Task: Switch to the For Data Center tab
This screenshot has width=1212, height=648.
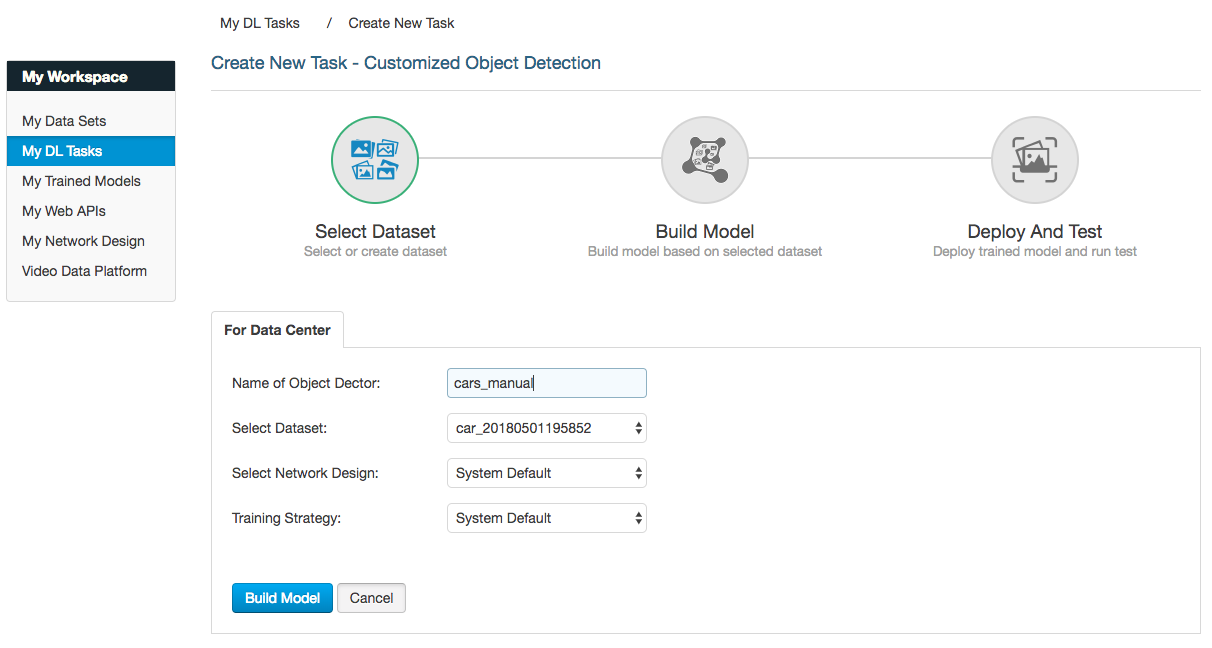Action: pyautogui.click(x=277, y=330)
